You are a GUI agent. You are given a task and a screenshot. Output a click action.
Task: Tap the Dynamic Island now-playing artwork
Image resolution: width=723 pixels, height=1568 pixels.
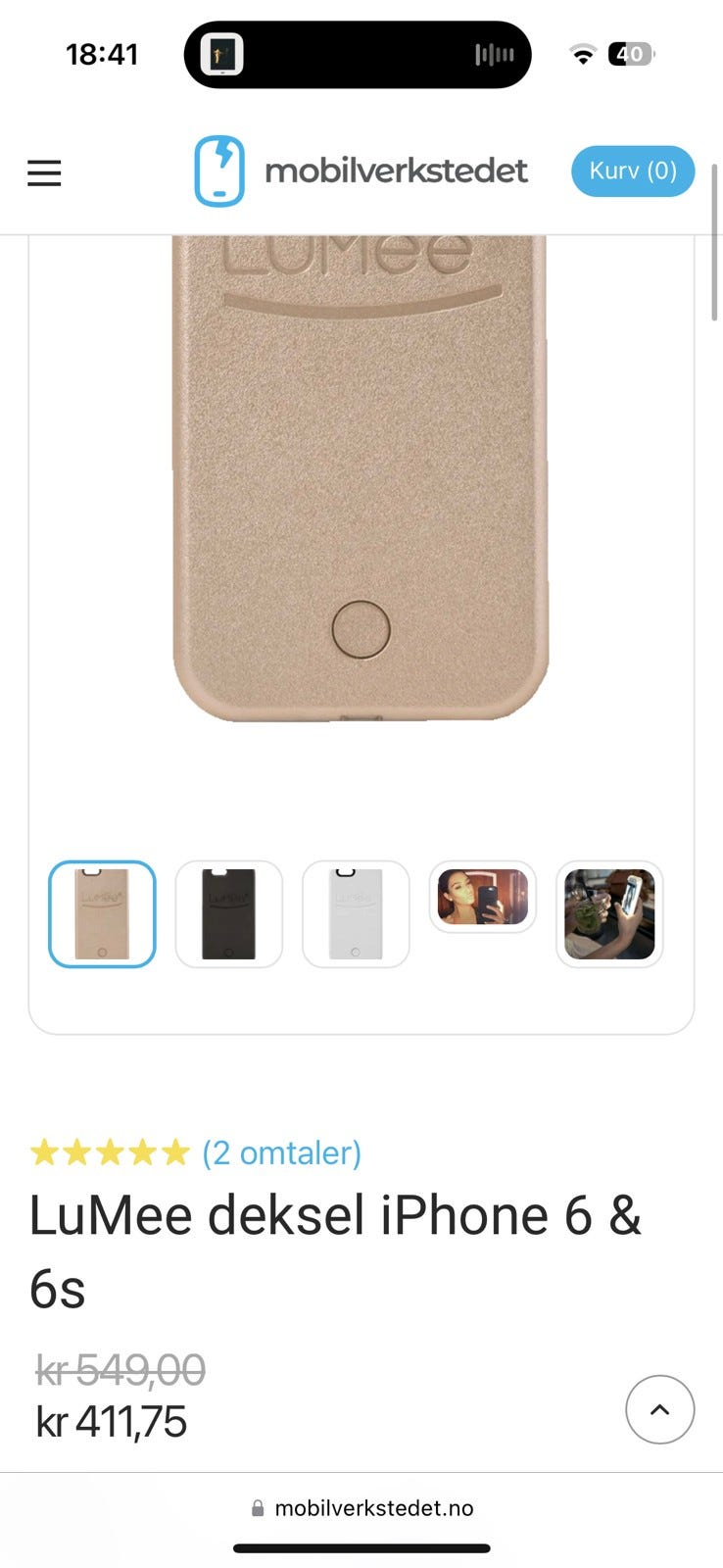222,55
